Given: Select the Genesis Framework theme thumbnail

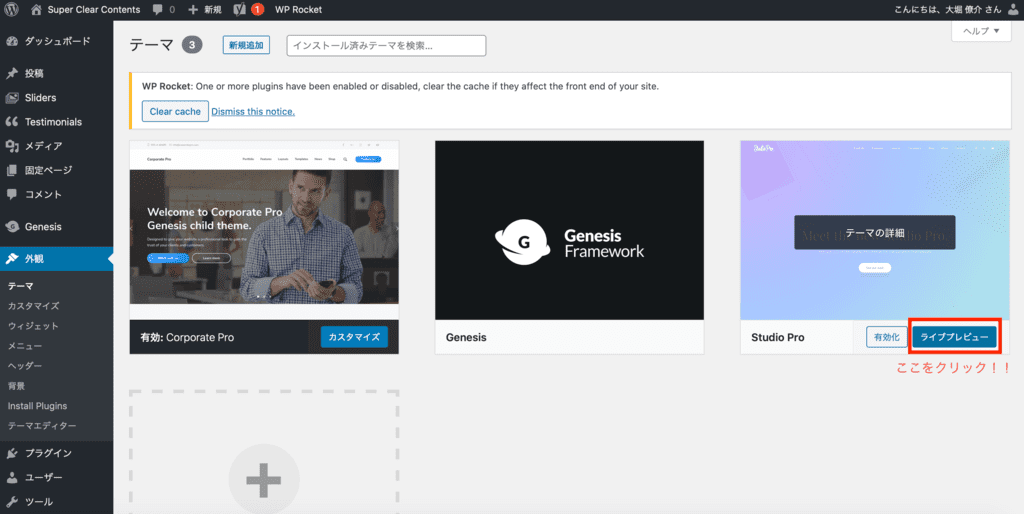Looking at the screenshot, I should [x=569, y=230].
